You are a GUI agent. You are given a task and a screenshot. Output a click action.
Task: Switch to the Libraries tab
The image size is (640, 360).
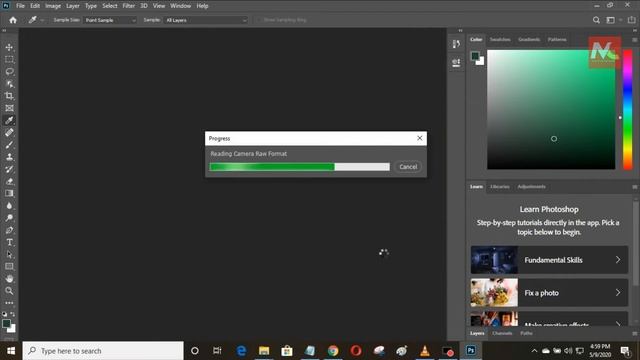pyautogui.click(x=500, y=187)
